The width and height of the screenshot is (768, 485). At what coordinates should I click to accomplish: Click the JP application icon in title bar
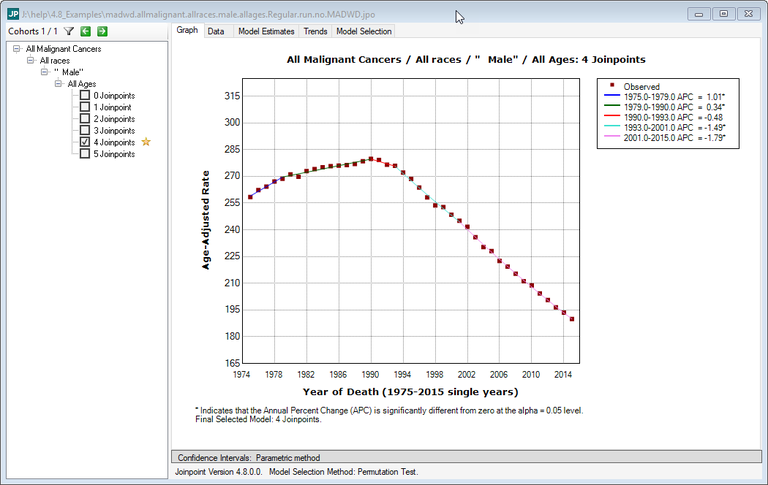pos(14,14)
